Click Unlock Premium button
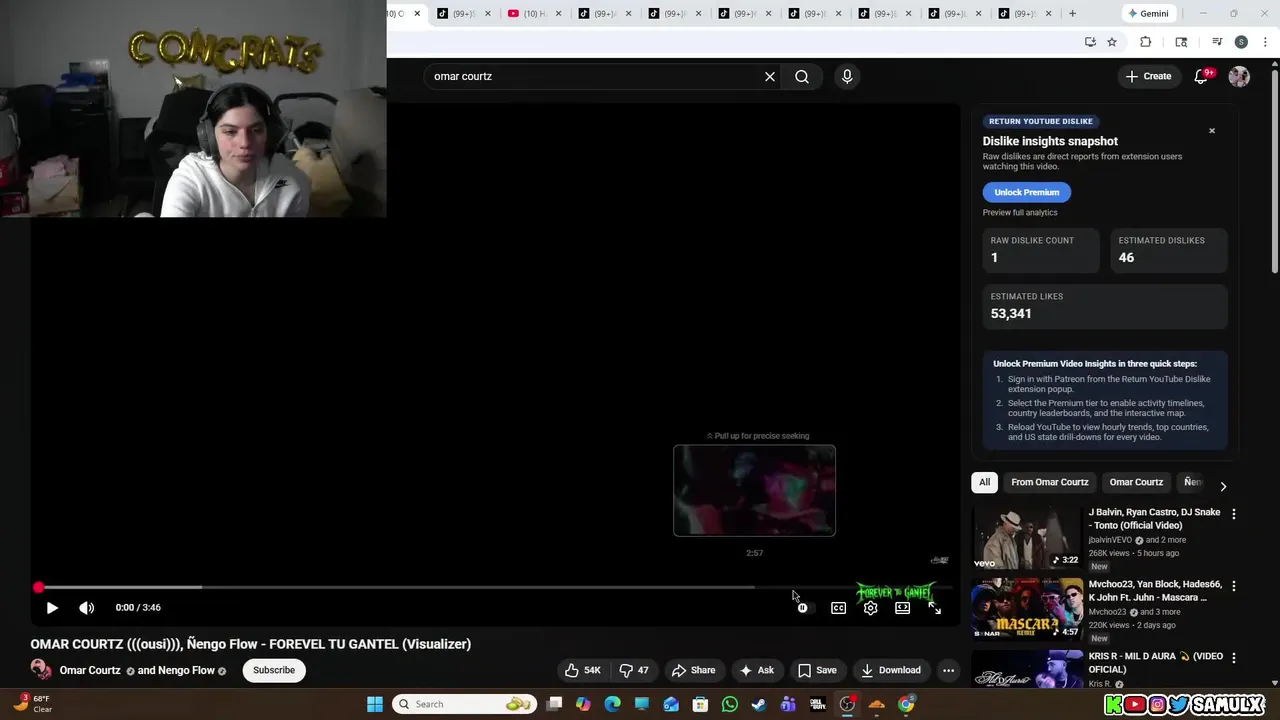The width and height of the screenshot is (1280, 720). (1026, 192)
